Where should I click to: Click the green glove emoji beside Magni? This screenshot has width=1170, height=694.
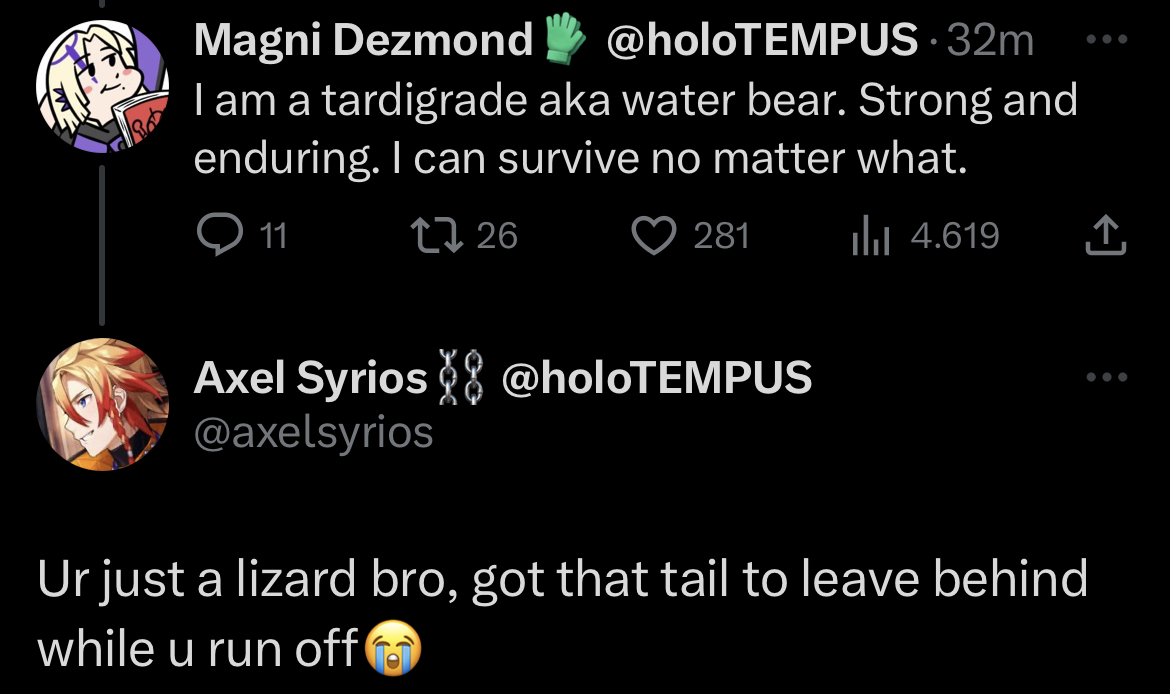(x=564, y=41)
